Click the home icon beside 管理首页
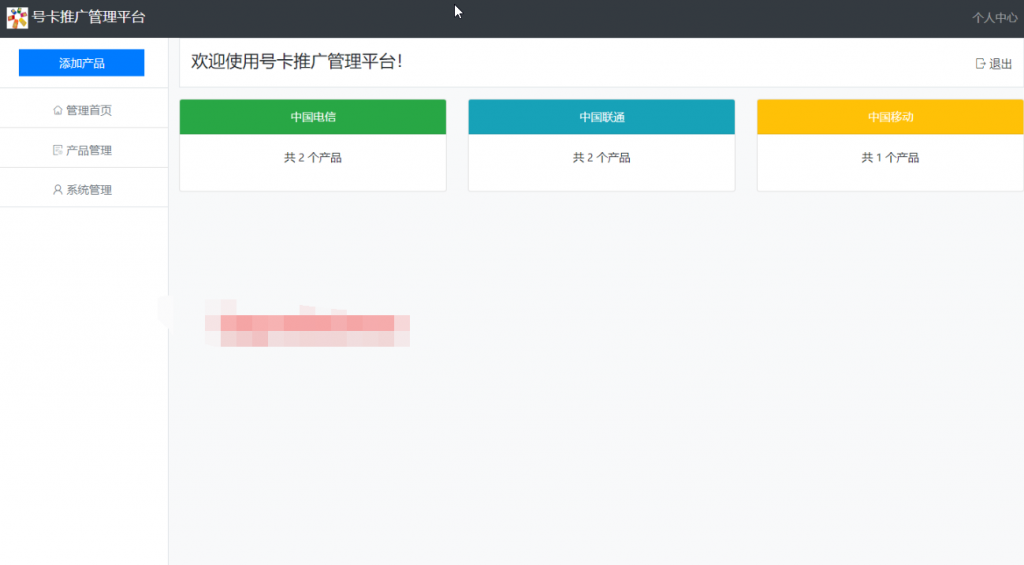1024x565 pixels. [x=57, y=110]
